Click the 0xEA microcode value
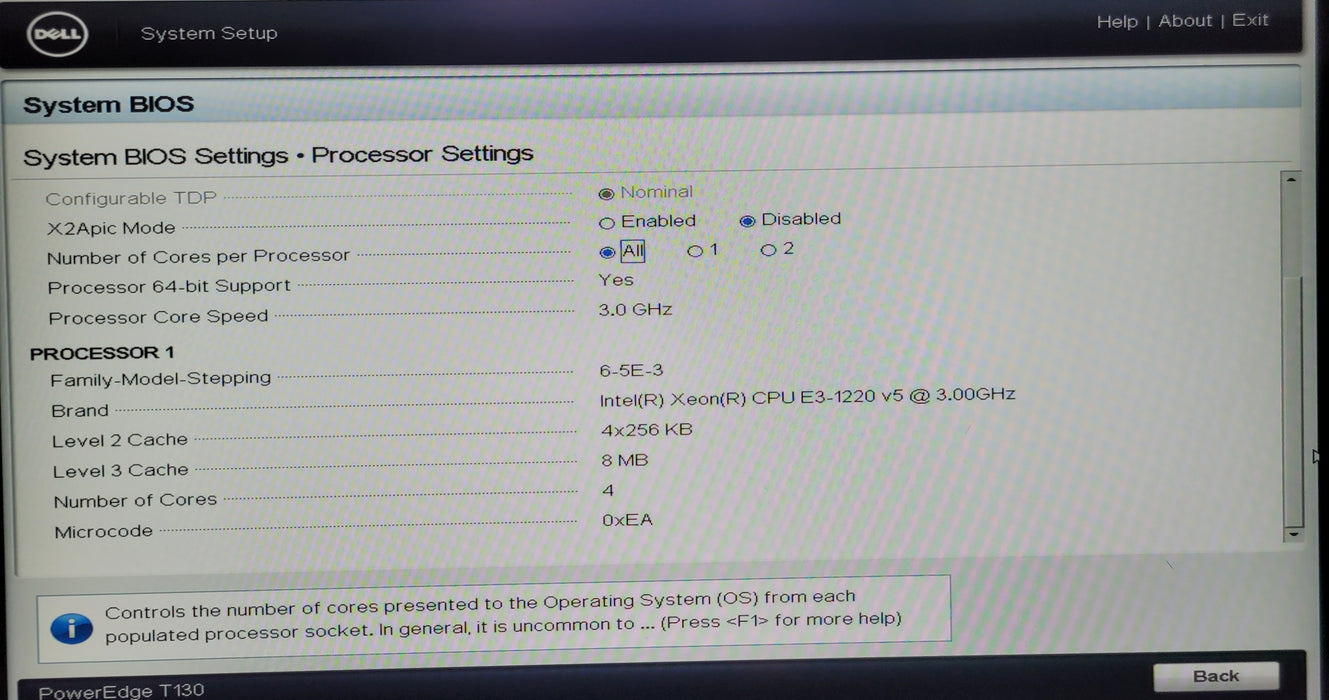 pyautogui.click(x=627, y=521)
